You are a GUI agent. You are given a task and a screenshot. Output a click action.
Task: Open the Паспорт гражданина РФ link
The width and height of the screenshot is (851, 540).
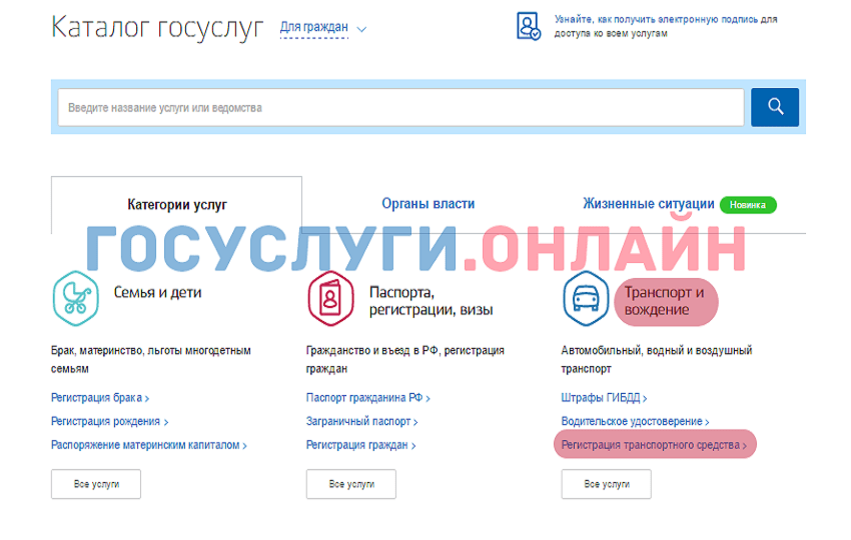coord(367,398)
